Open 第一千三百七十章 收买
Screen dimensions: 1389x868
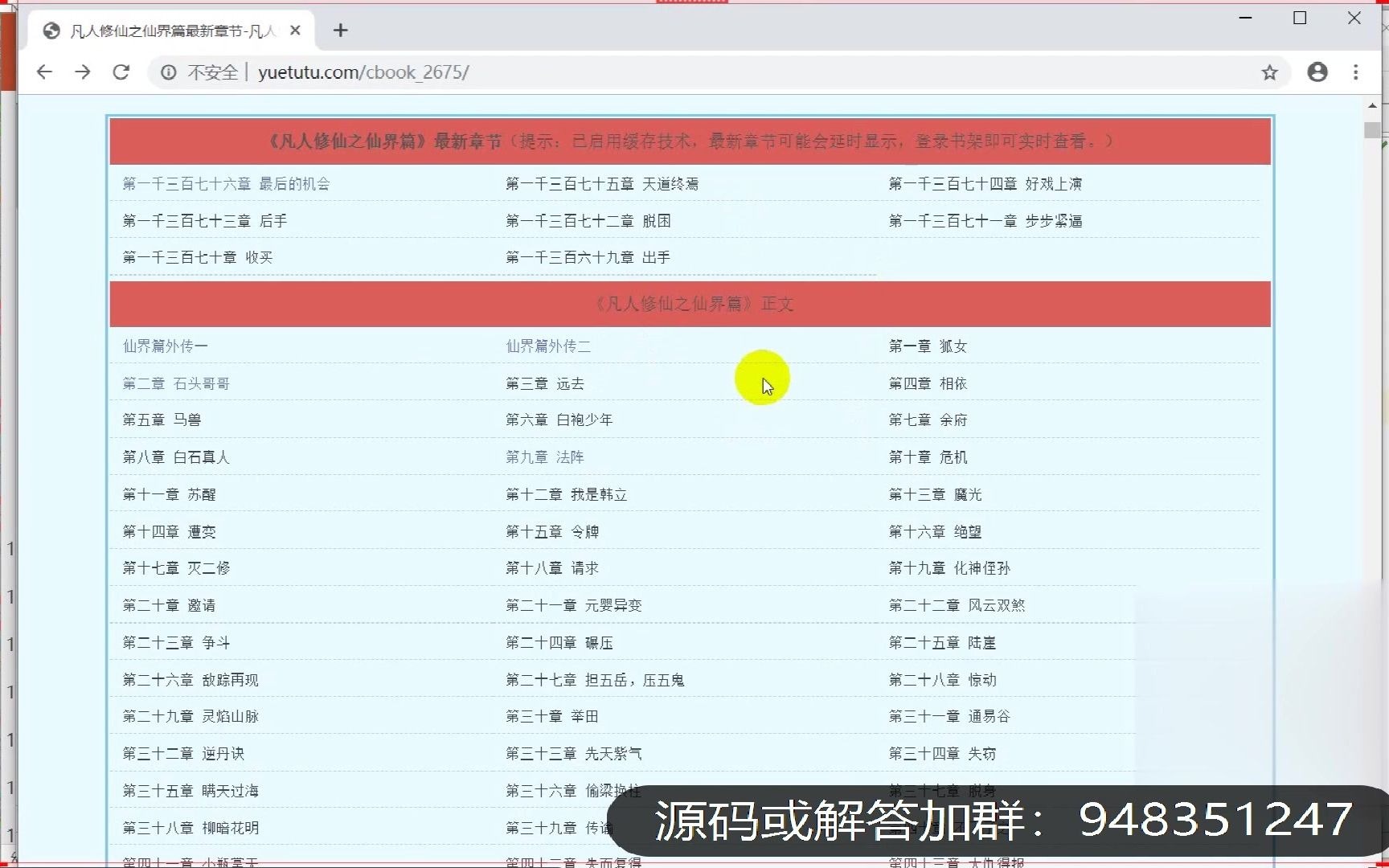point(198,258)
